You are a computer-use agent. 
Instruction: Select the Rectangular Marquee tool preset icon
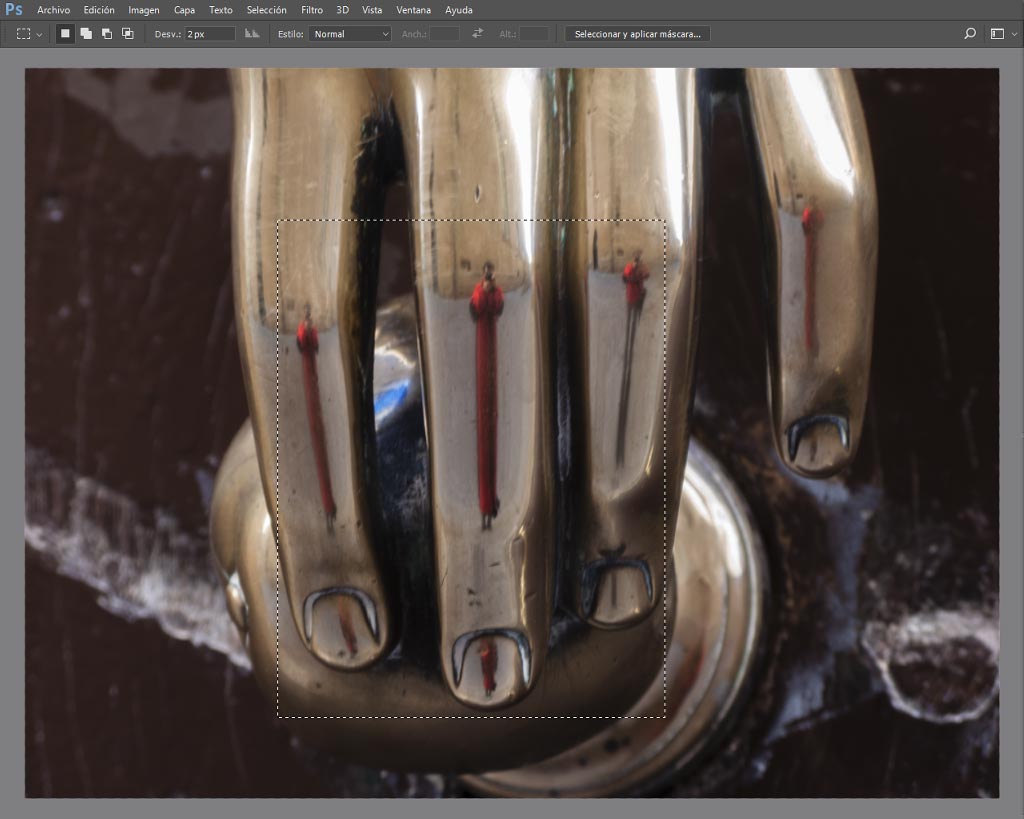24,34
